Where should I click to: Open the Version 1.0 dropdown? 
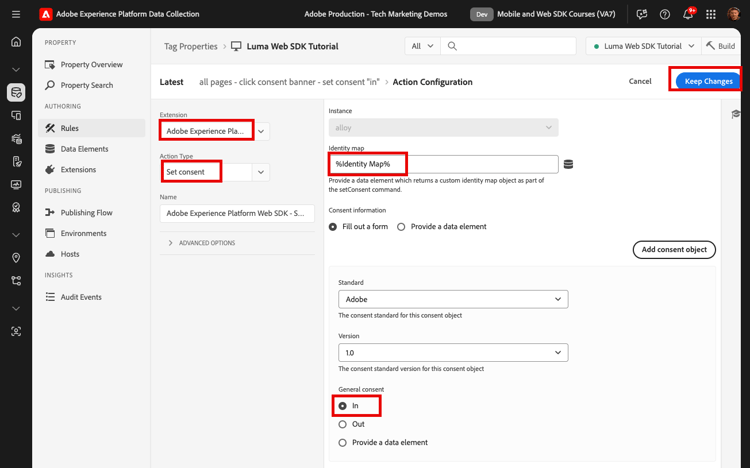pyautogui.click(x=453, y=353)
